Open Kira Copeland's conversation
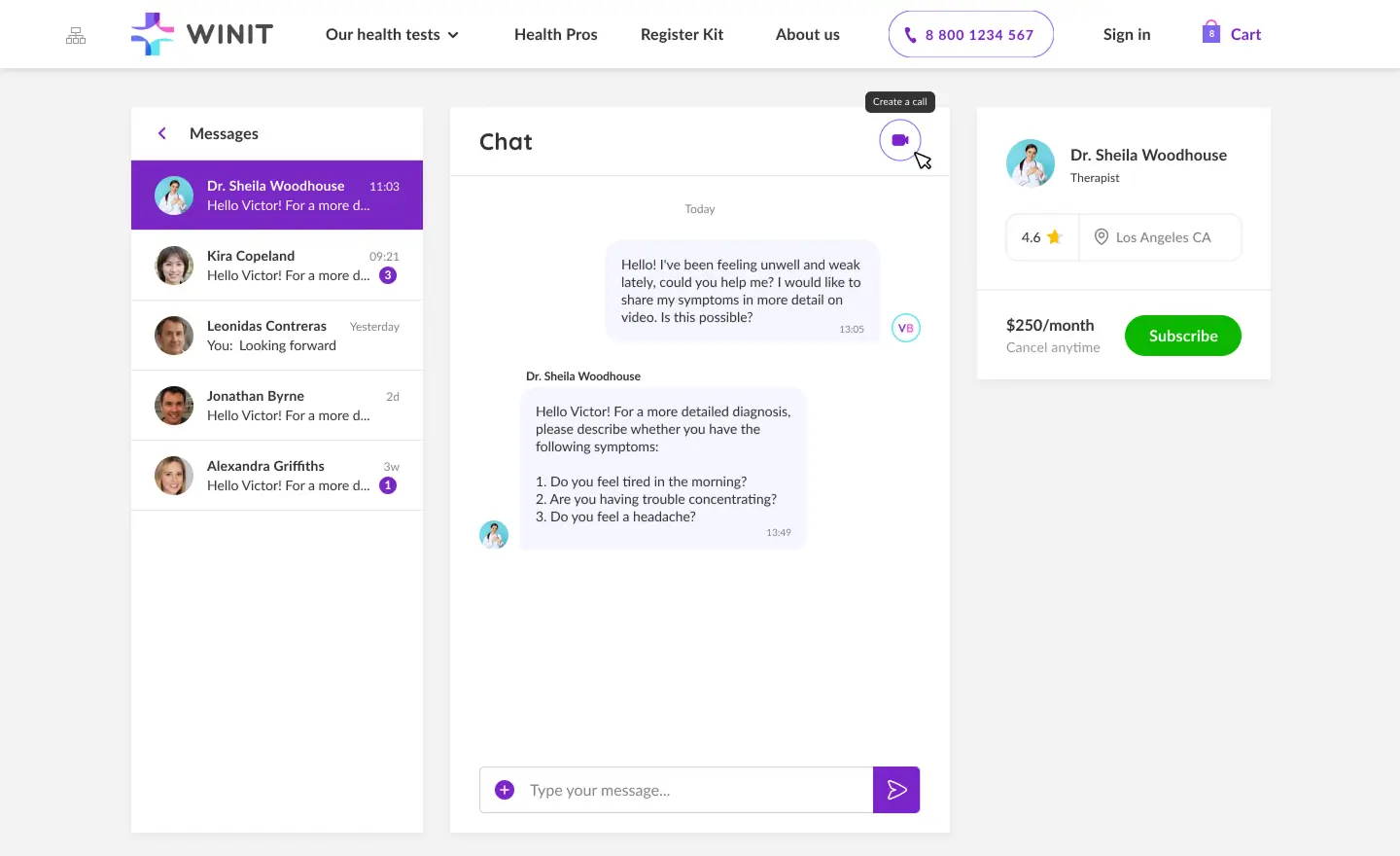Viewport: 1400px width, 856px height. (277, 266)
